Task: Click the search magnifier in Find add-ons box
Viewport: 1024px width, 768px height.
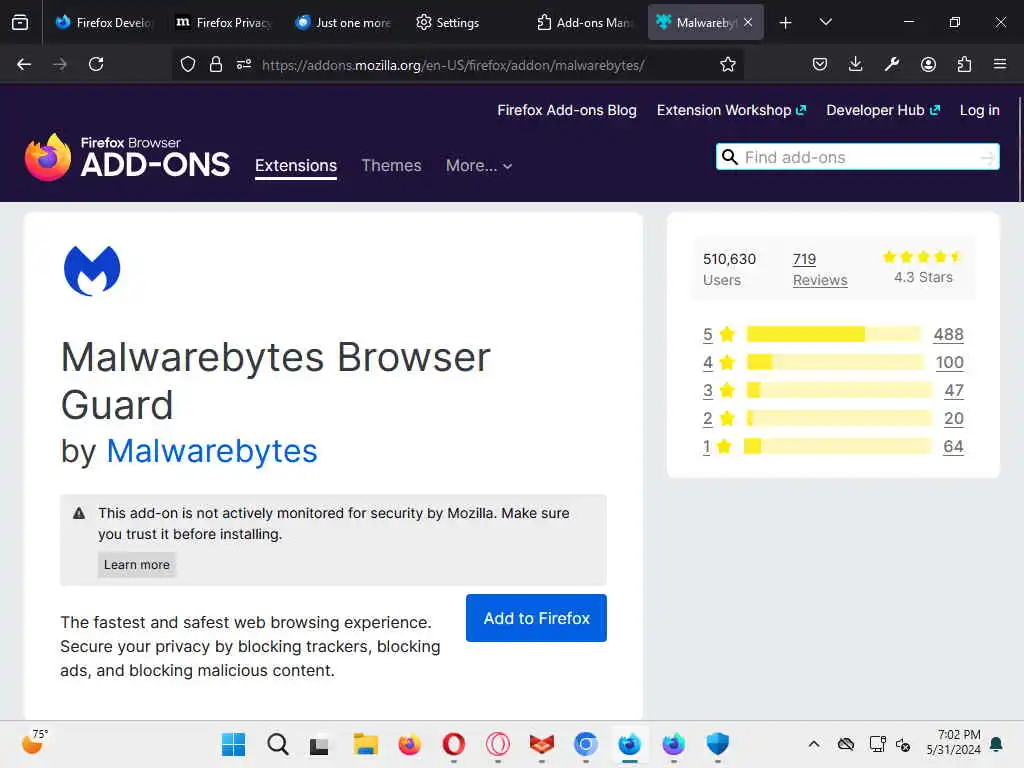Action: [x=730, y=157]
